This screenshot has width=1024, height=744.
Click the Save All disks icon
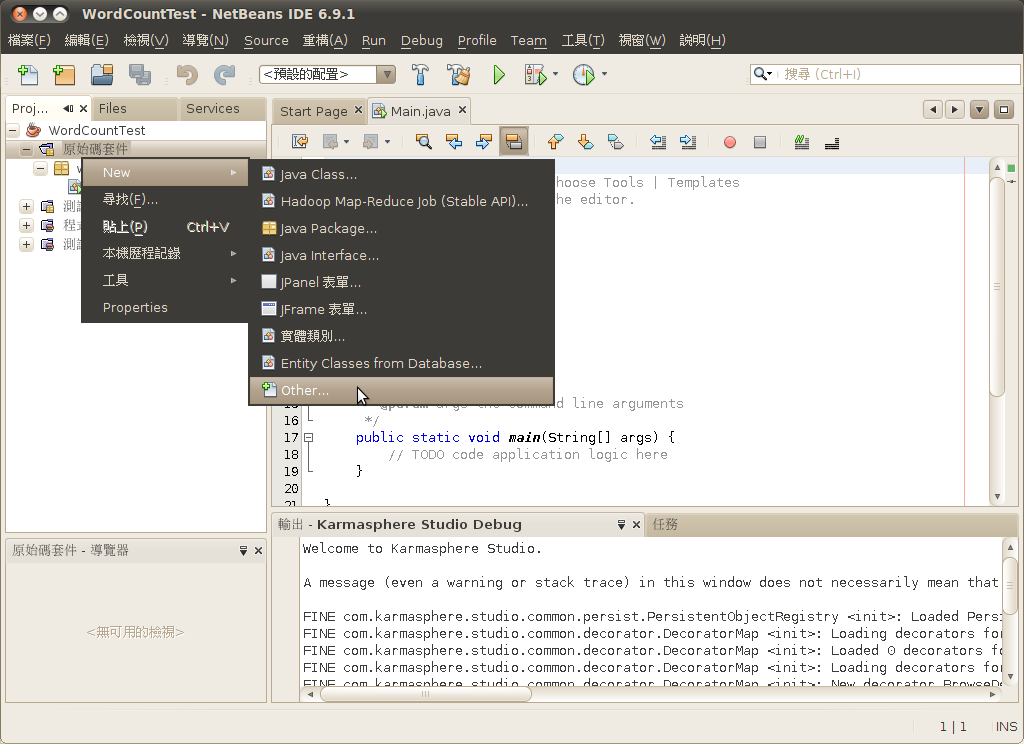(x=139, y=74)
